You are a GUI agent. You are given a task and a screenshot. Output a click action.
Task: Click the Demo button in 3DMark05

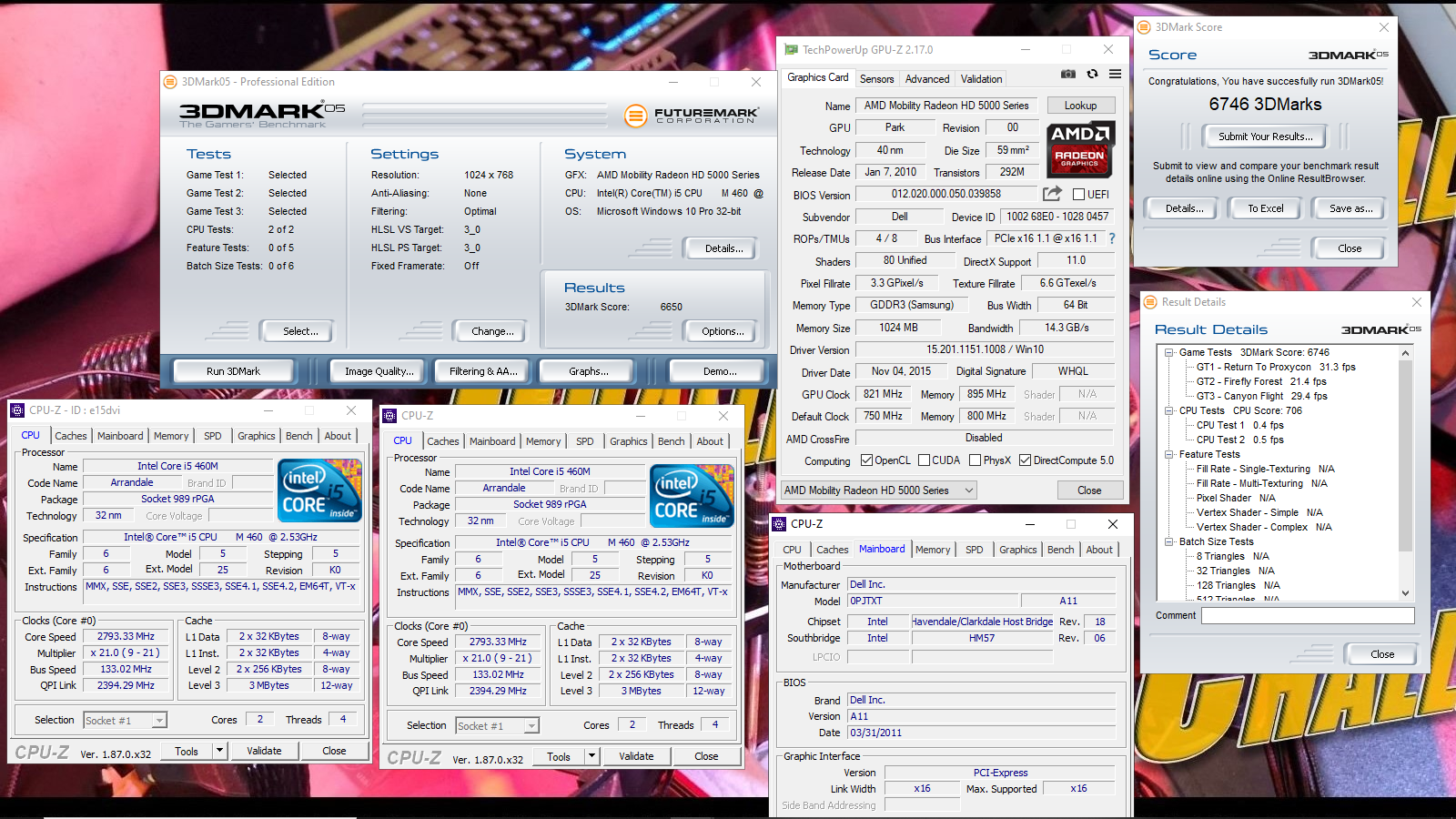tap(720, 371)
